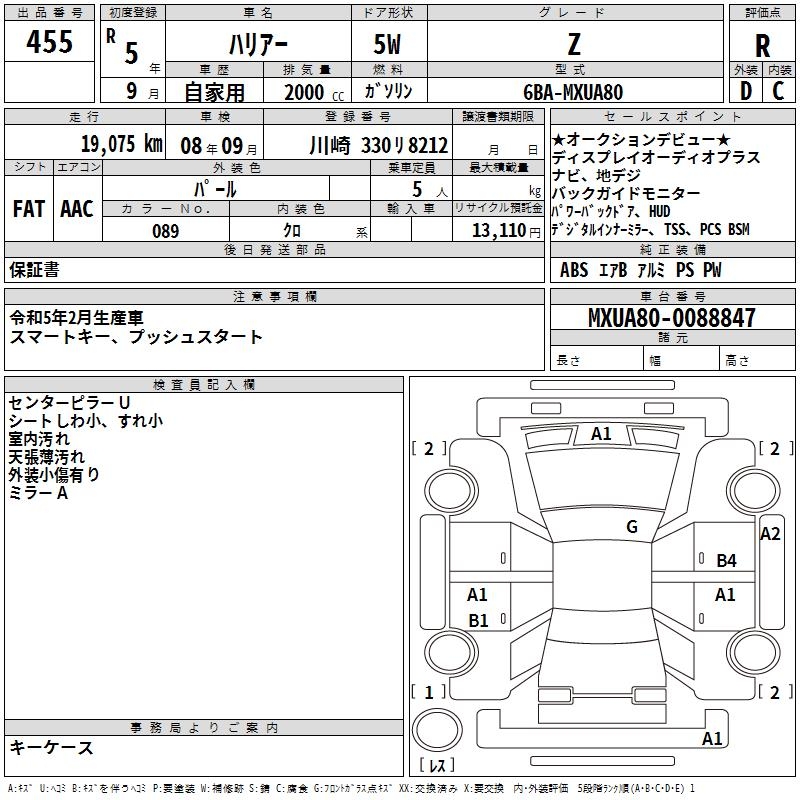Select the upper-left wheel circle in the diagram
This screenshot has width=800, height=800.
(x=448, y=487)
